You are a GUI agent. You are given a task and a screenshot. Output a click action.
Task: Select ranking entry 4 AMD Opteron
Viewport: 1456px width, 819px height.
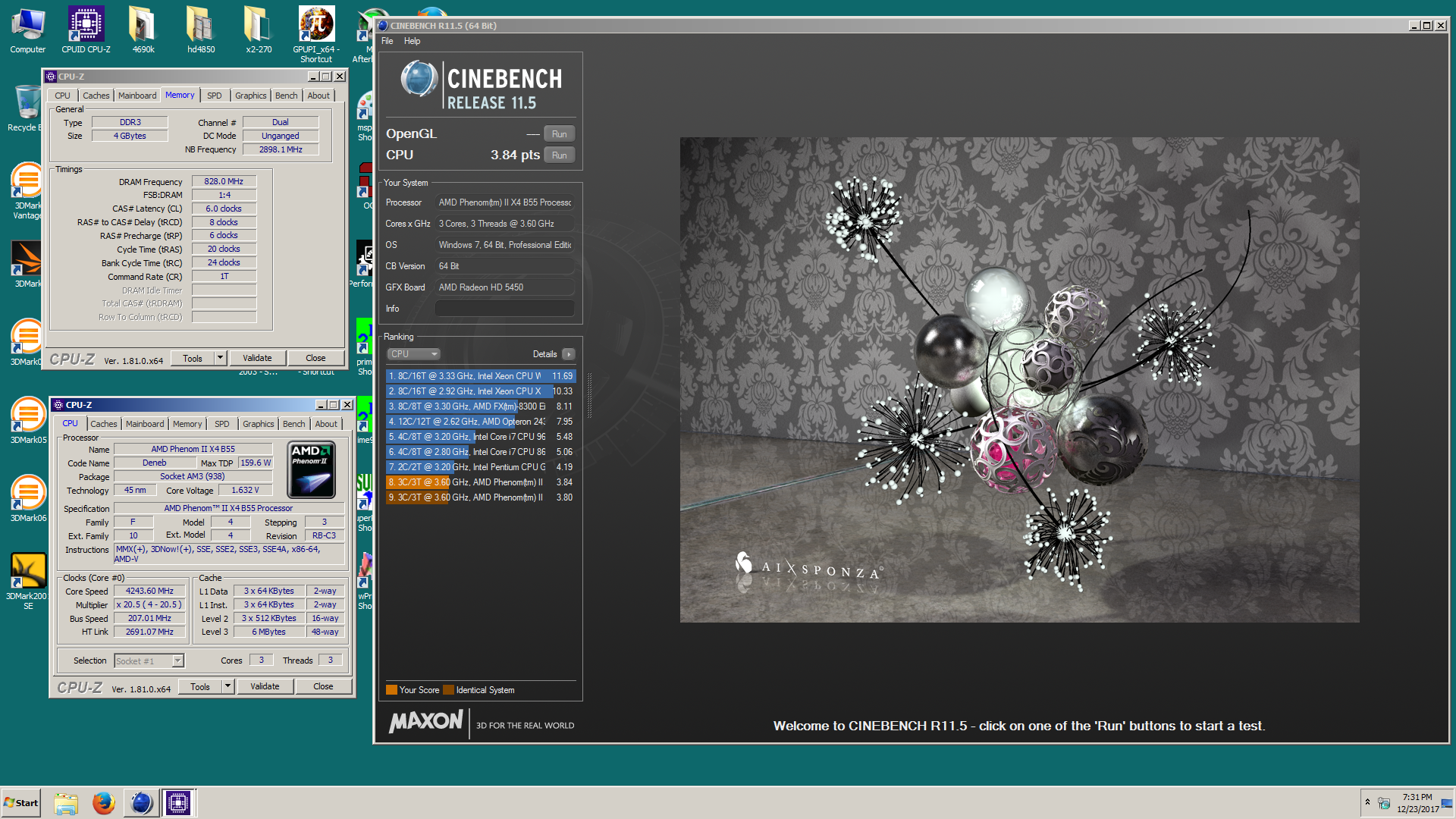click(481, 422)
